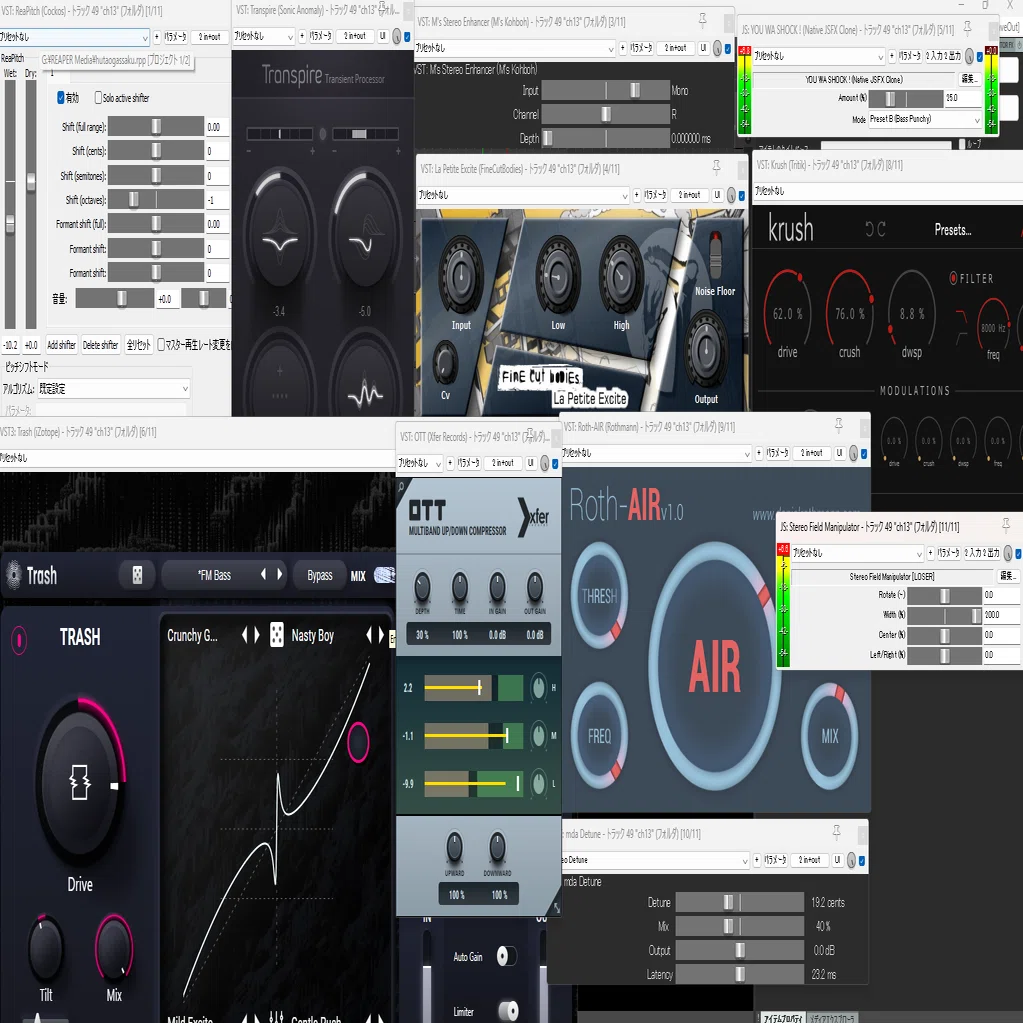Click the 全リセット button in ReaPitch

[138, 344]
